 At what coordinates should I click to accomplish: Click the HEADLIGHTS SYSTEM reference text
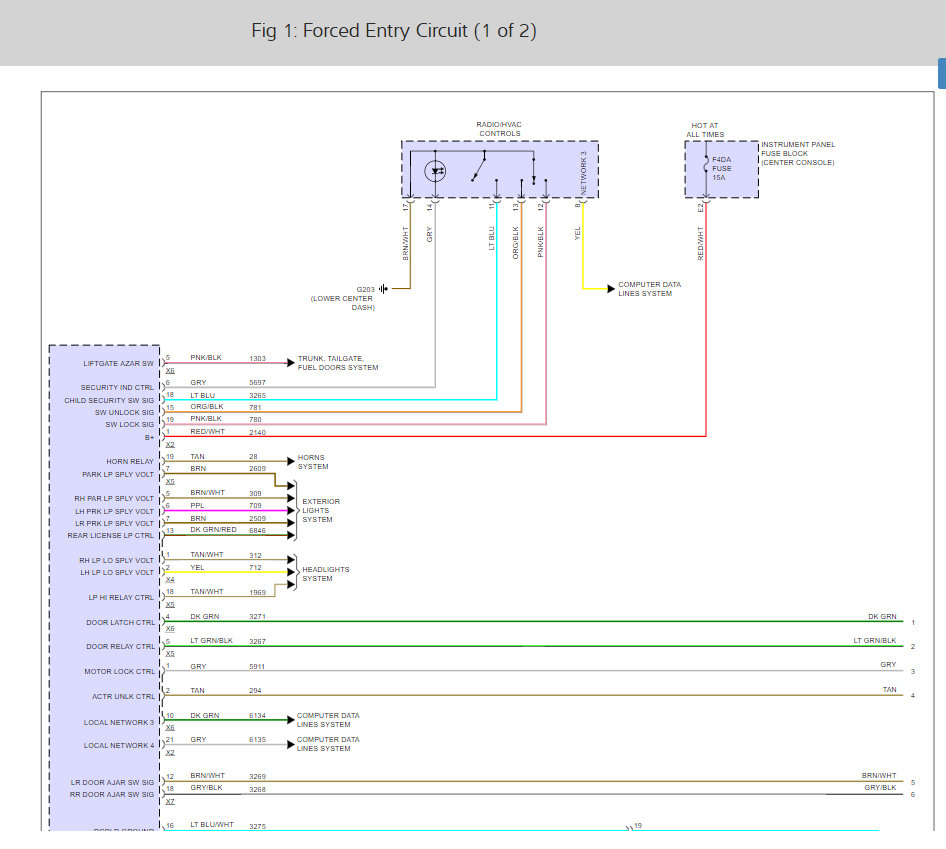pos(326,574)
